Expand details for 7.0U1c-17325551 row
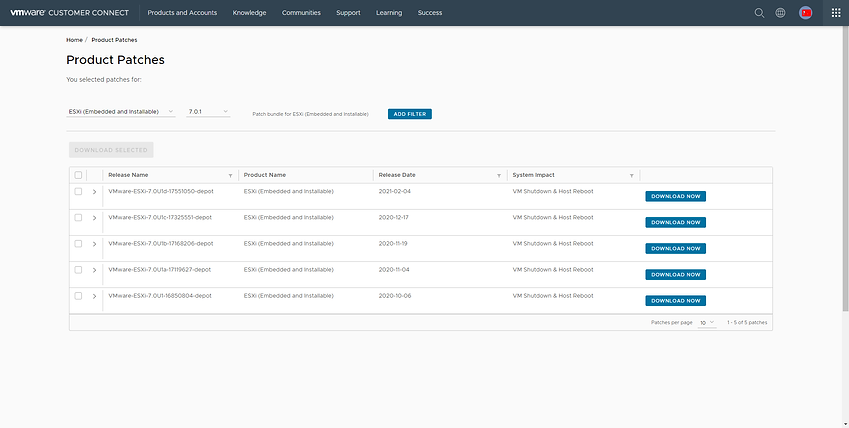The image size is (849, 428). (x=94, y=218)
